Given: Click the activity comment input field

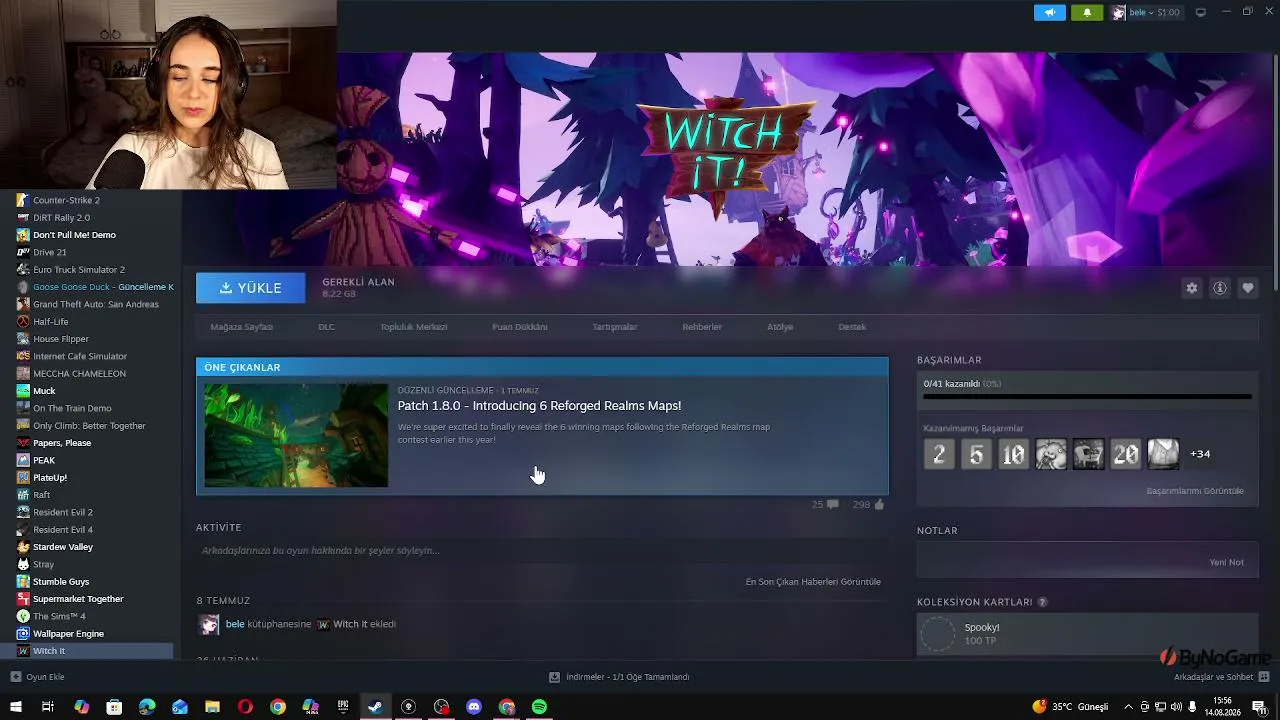Looking at the screenshot, I should point(542,551).
